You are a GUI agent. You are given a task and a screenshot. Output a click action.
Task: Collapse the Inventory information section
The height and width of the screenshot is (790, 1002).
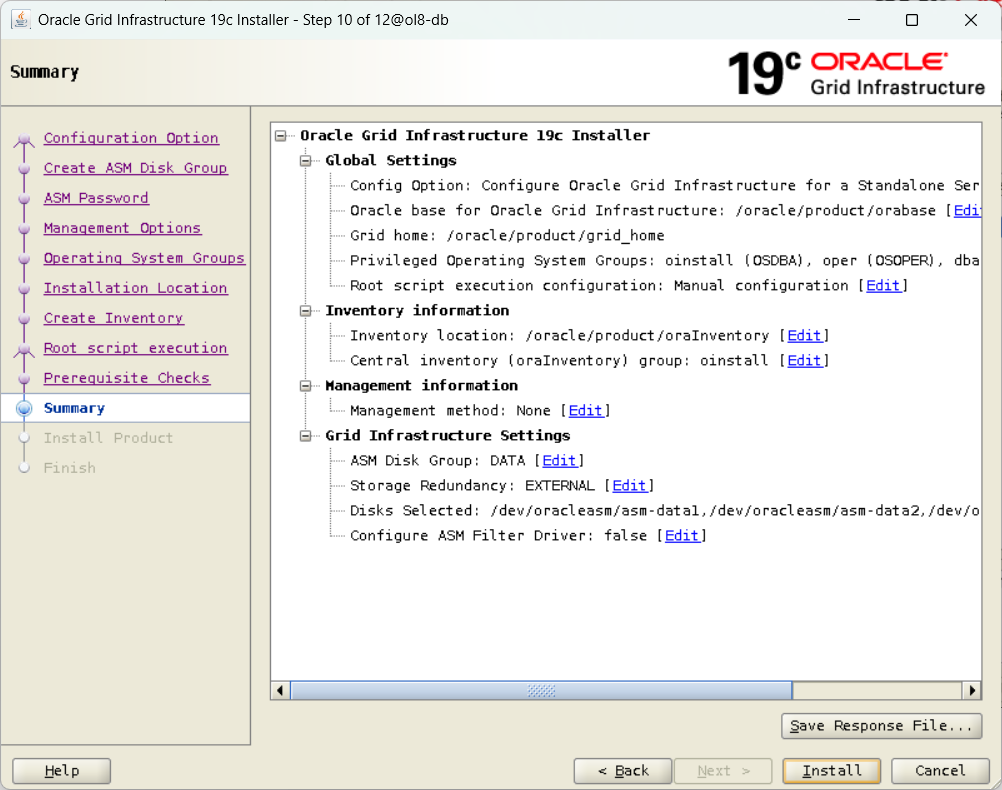tap(305, 311)
